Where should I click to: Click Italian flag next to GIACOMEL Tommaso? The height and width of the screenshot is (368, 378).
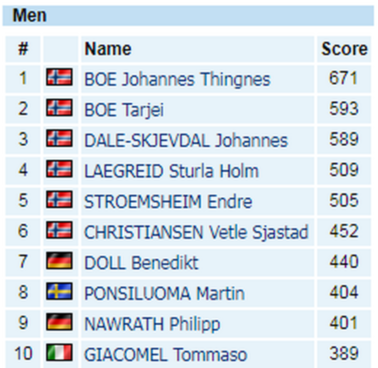[x=59, y=353]
